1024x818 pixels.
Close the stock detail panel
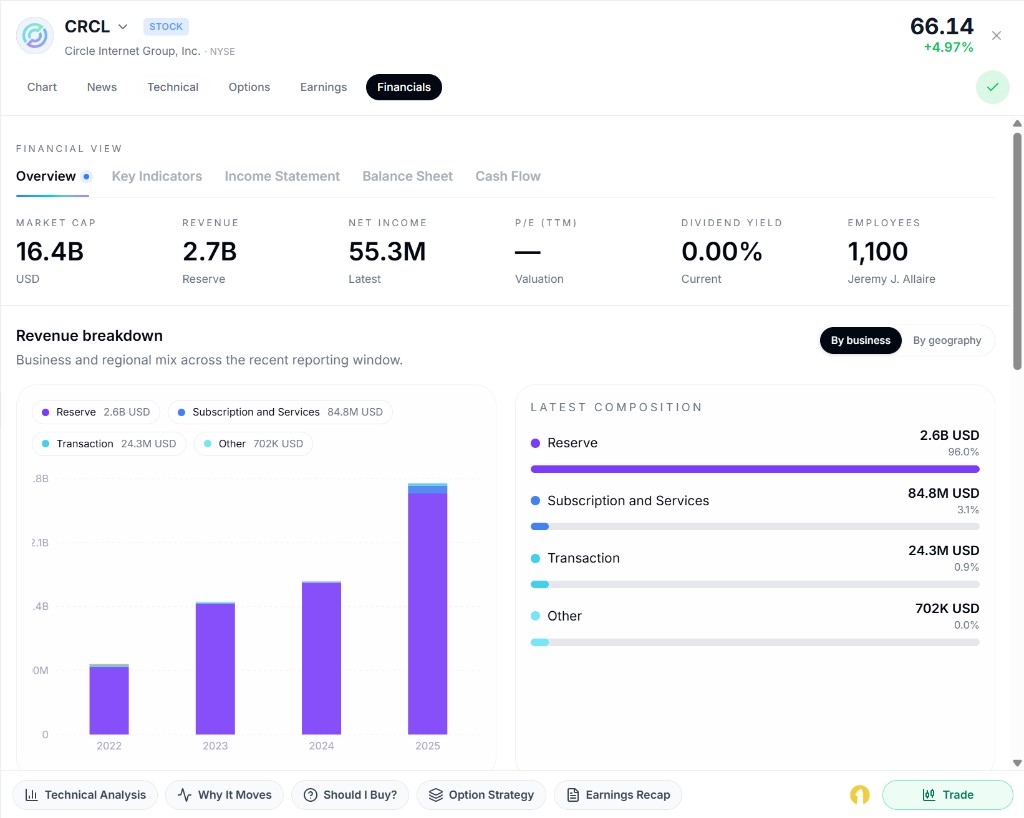[x=996, y=35]
